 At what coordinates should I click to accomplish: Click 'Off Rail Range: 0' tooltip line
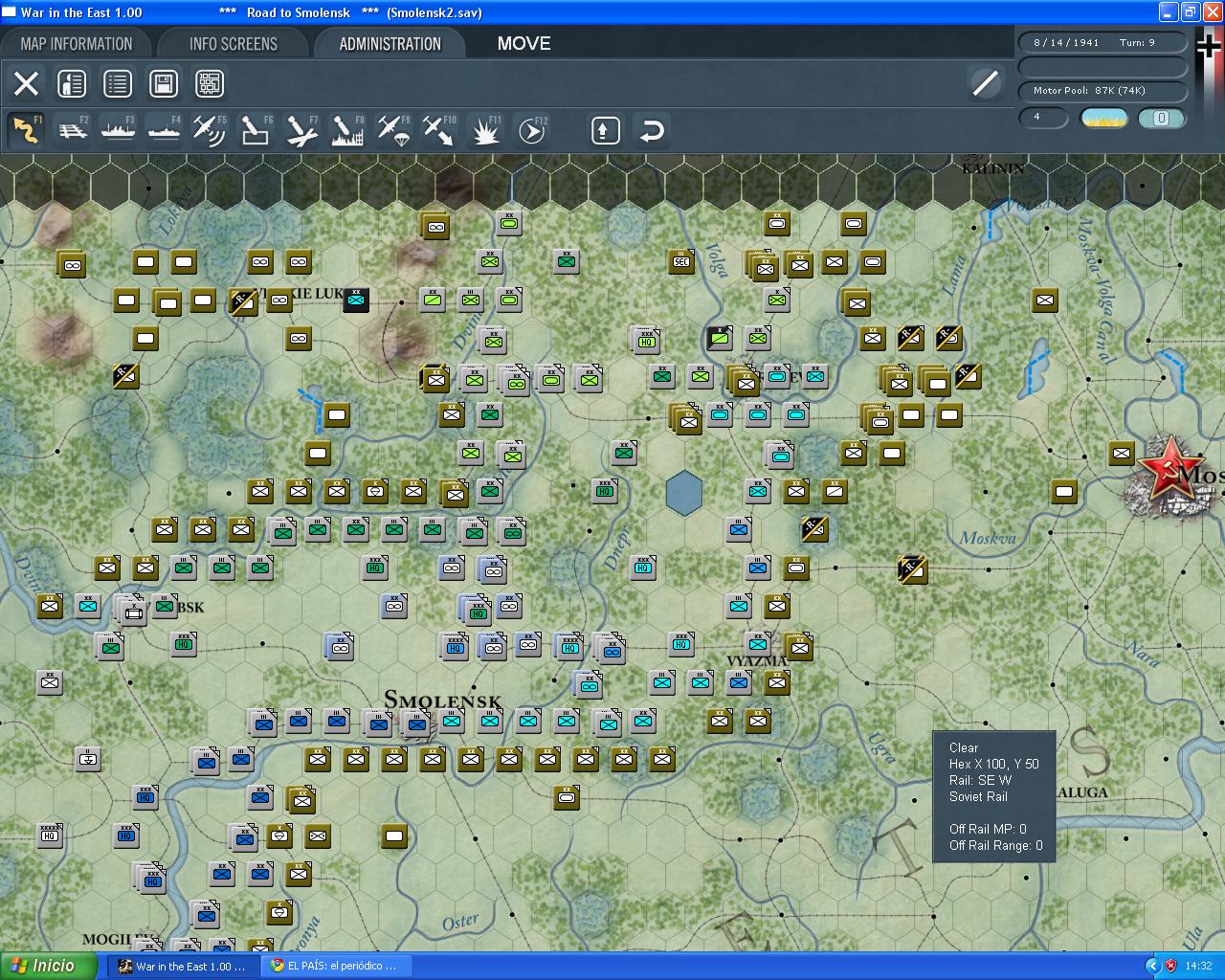click(996, 845)
